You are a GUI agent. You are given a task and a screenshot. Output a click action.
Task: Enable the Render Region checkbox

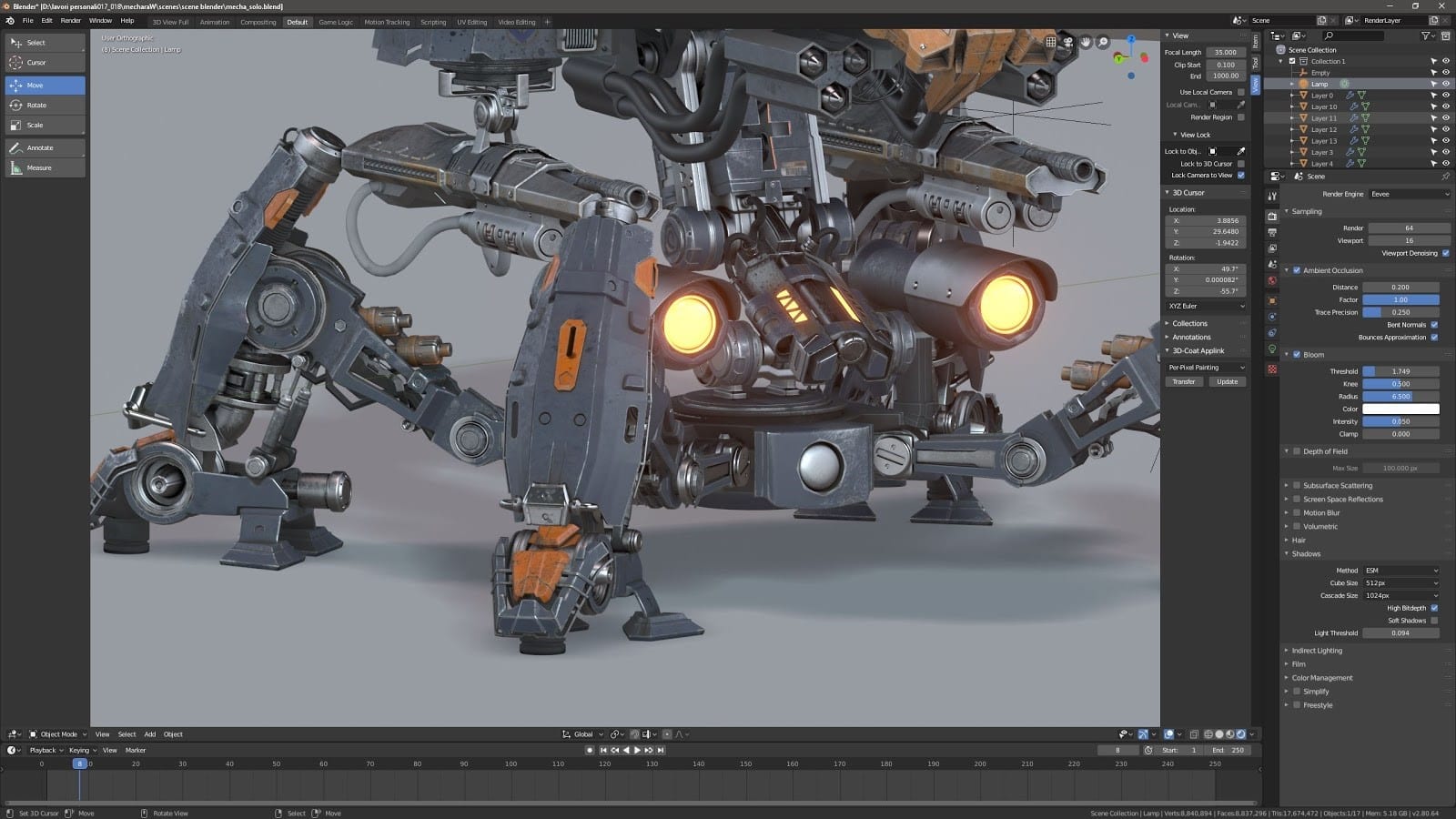tap(1241, 117)
